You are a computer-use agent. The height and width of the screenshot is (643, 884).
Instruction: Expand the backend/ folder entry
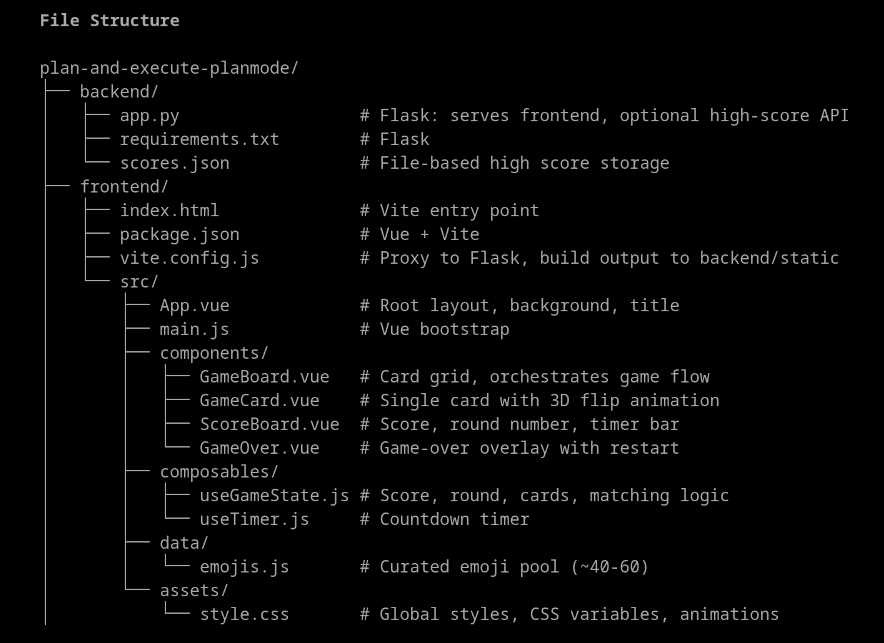[119, 92]
